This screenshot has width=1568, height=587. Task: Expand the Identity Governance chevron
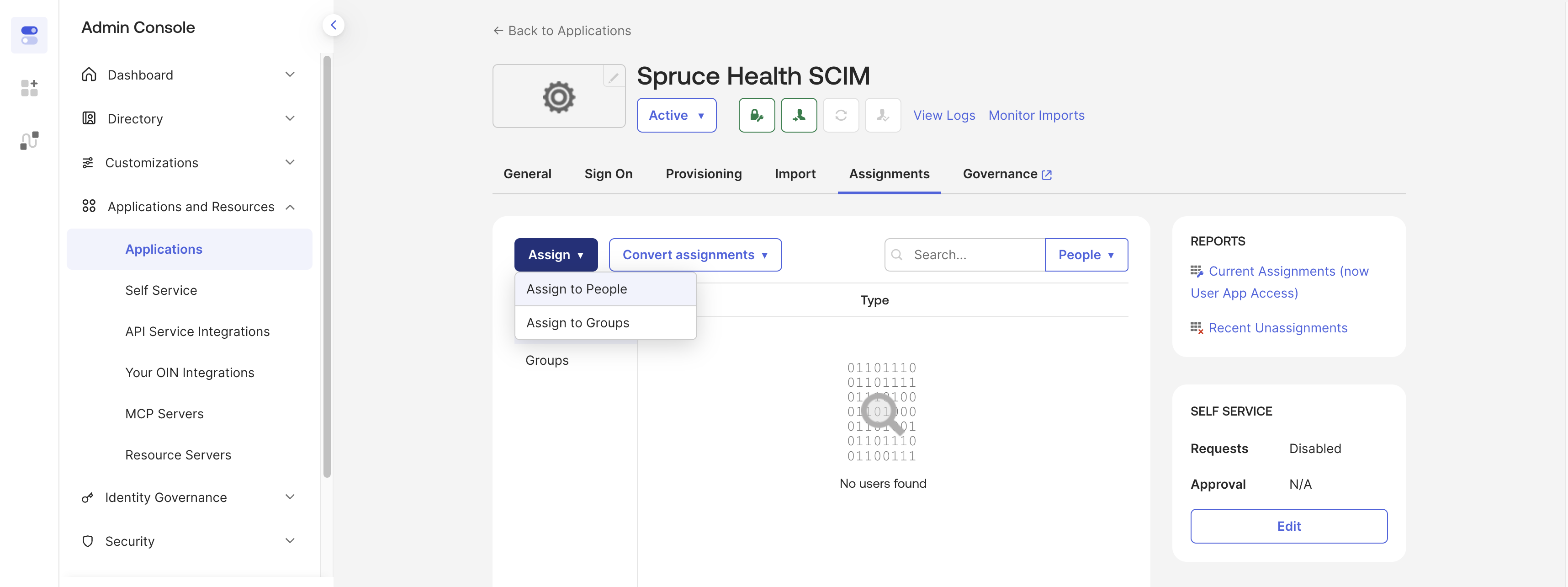(291, 497)
